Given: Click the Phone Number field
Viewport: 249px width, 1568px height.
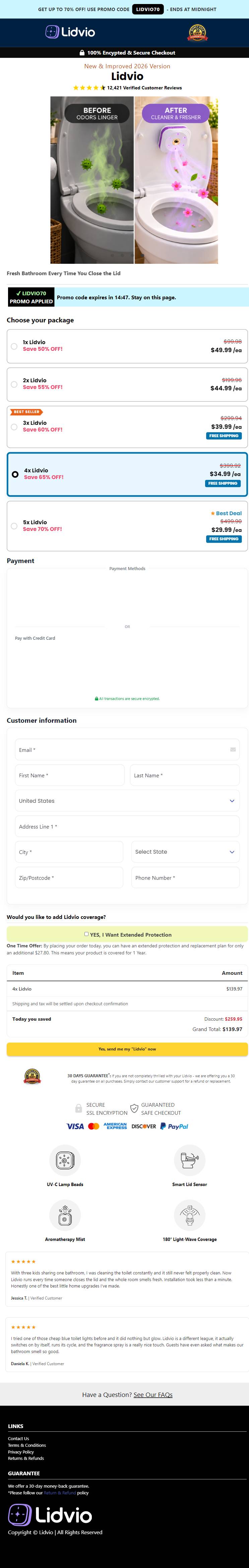Looking at the screenshot, I should coord(186,878).
